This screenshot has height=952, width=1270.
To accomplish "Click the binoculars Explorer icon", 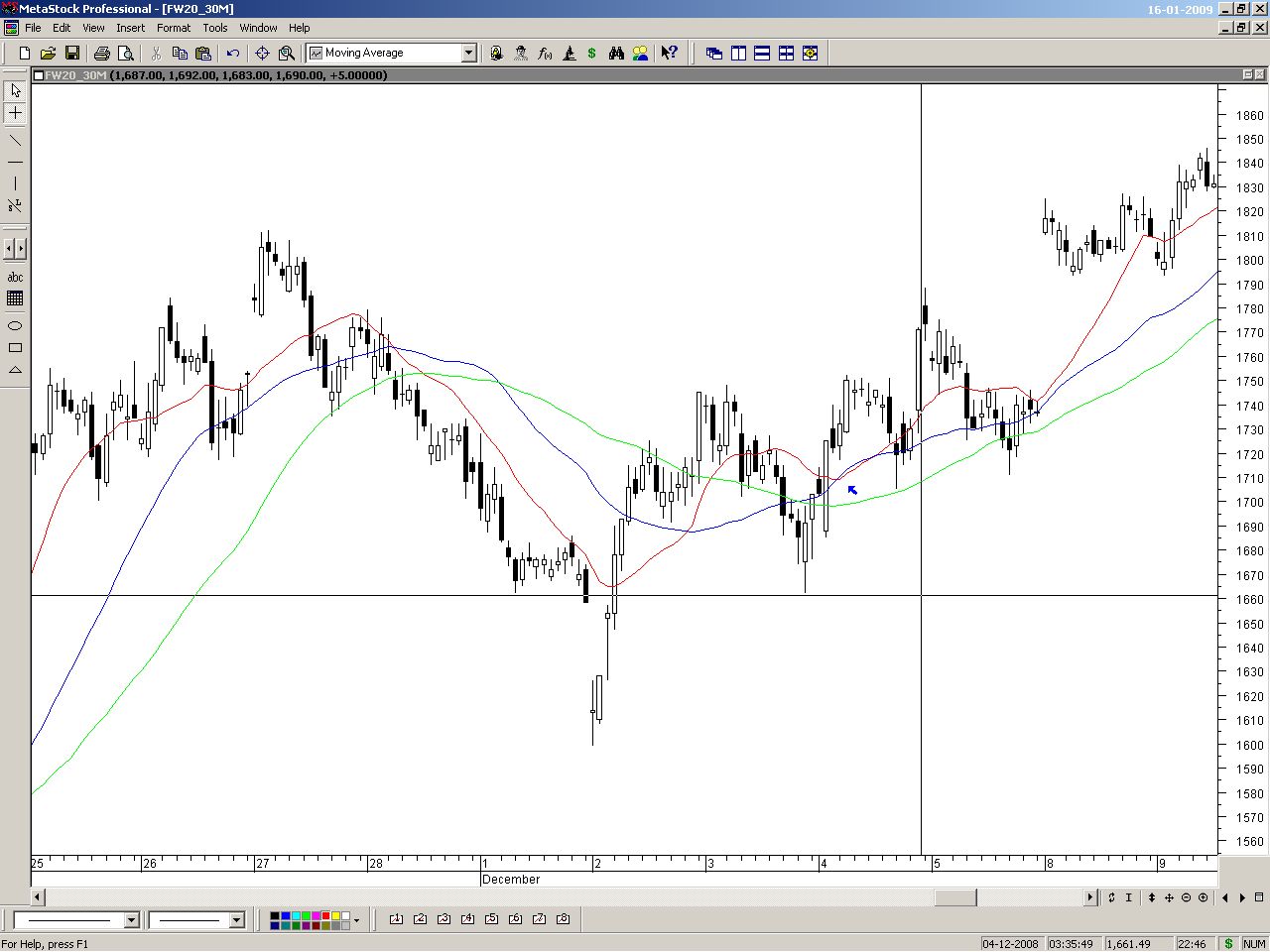I will click(x=616, y=54).
